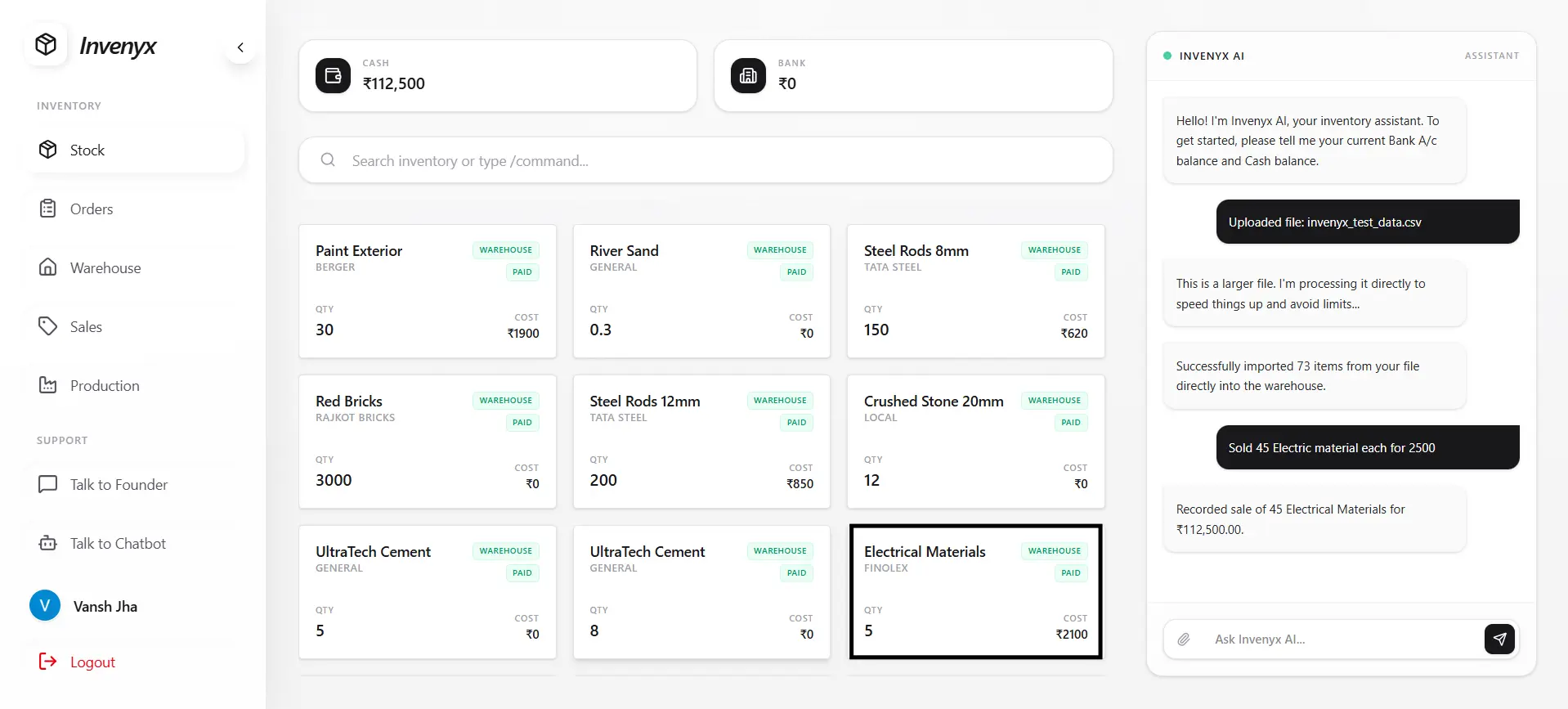Select the Steel Rods 12mm item title

[645, 402]
